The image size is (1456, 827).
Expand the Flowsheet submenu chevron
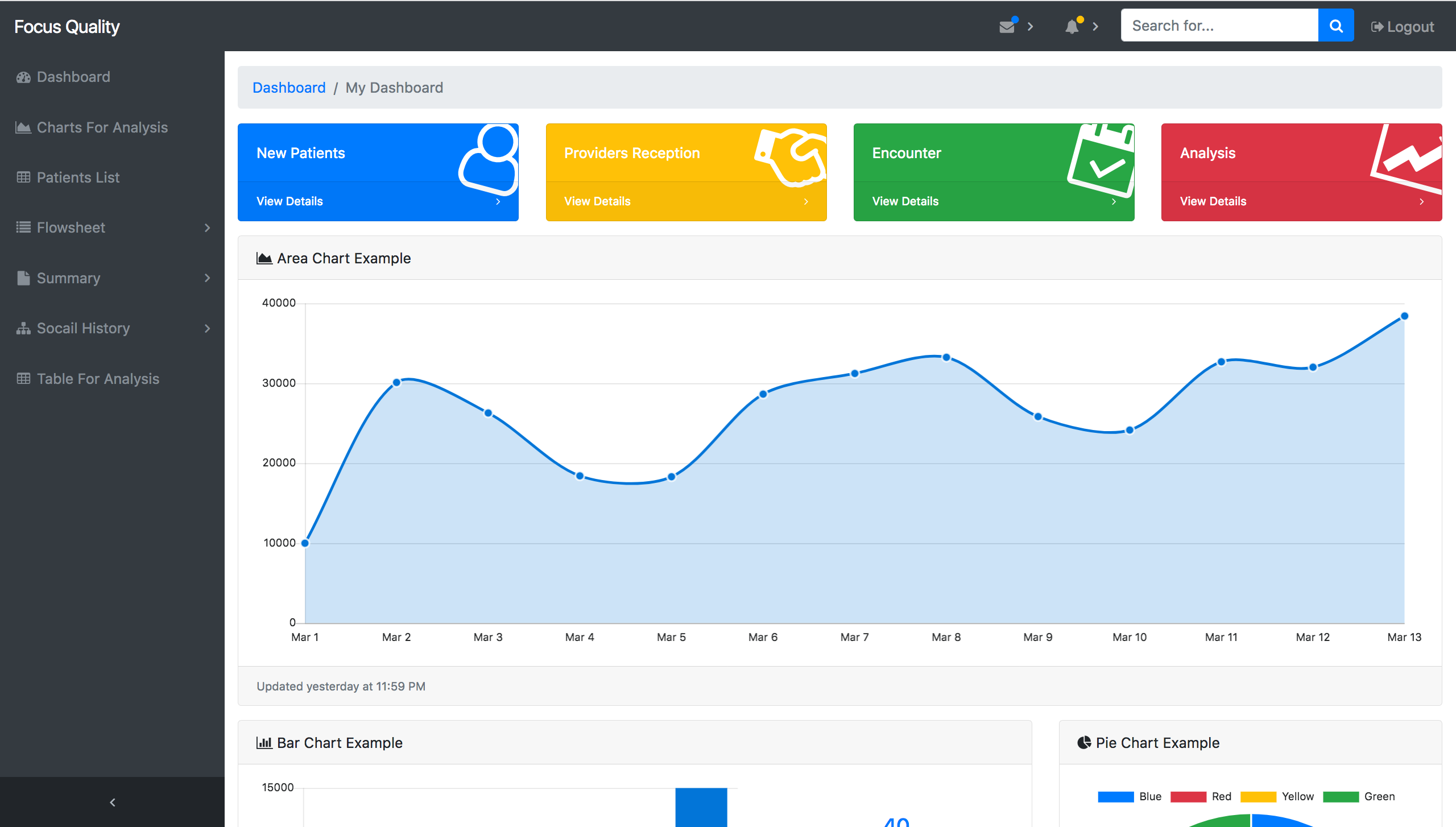coord(207,228)
